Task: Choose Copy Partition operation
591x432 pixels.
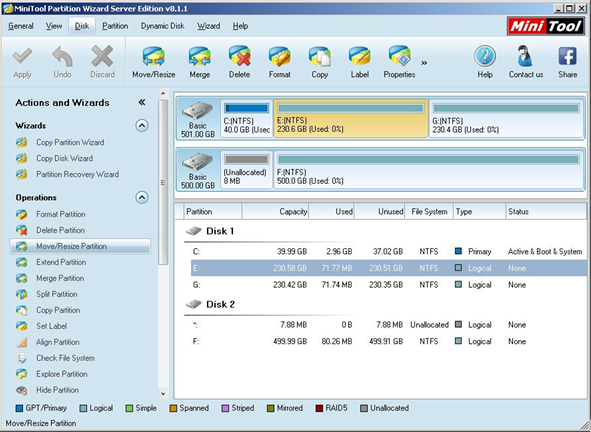Action: pos(58,310)
